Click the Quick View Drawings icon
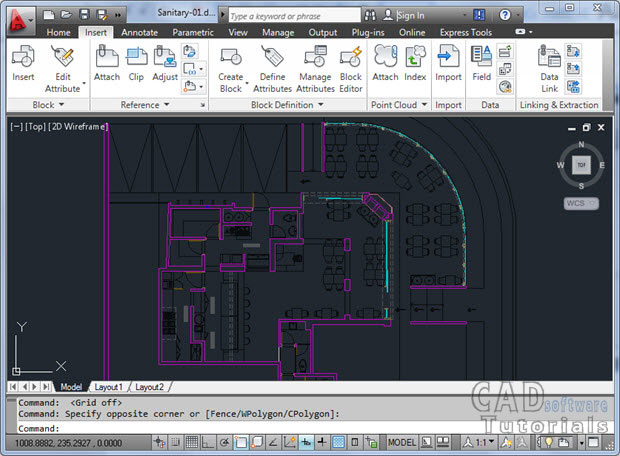This screenshot has height=456, width=620. 442,442
